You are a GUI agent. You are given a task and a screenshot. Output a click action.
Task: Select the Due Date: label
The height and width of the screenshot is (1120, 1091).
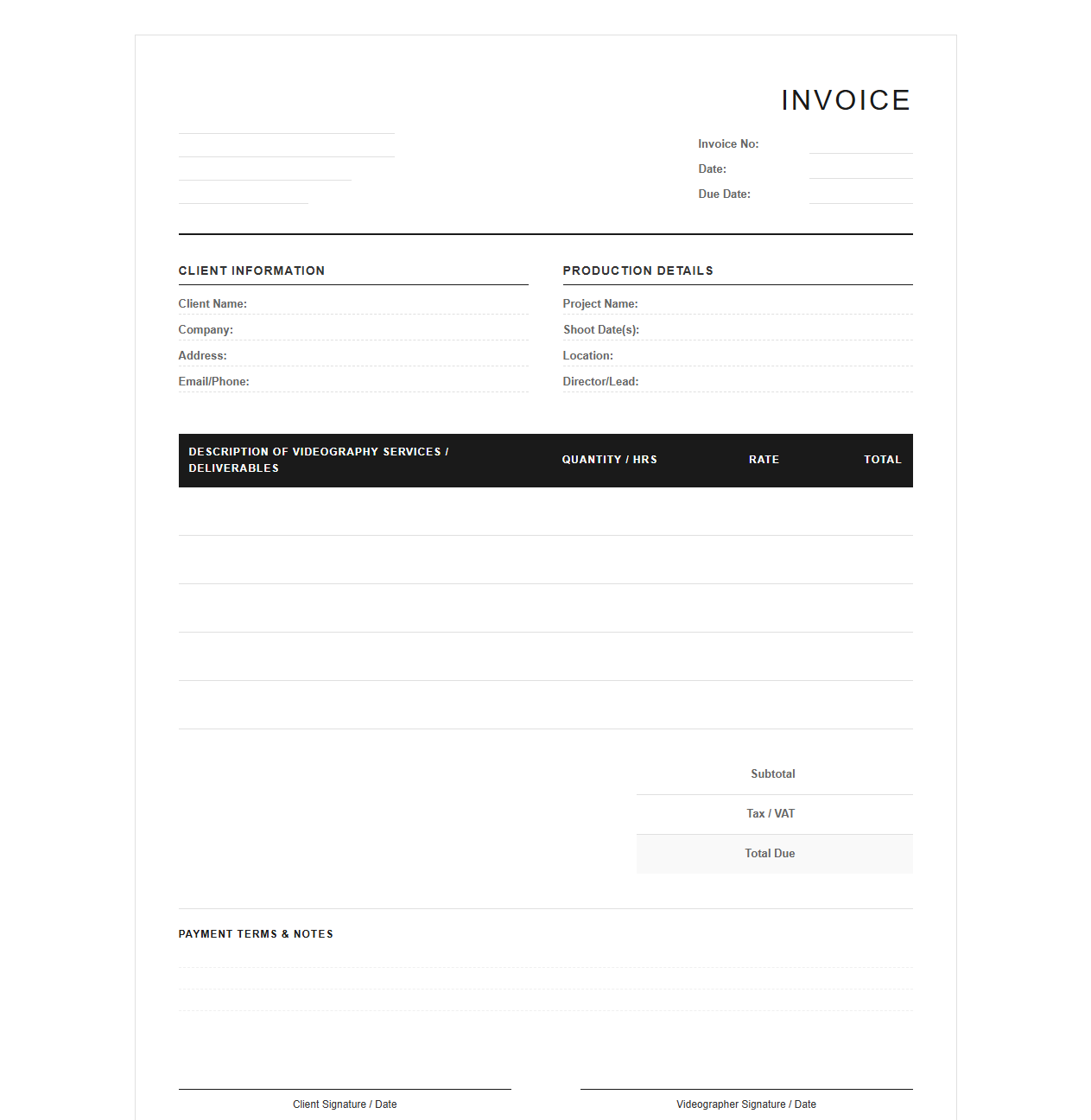click(x=724, y=194)
